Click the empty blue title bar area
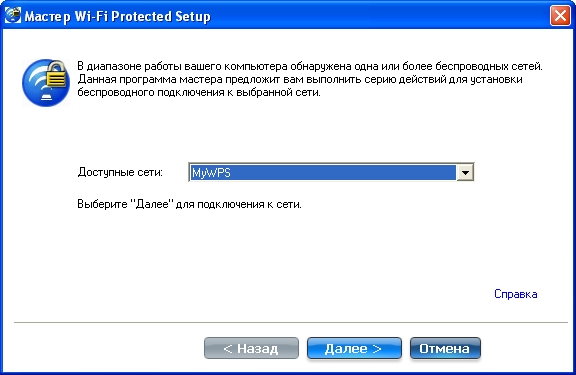576x375 pixels. coord(378,17)
